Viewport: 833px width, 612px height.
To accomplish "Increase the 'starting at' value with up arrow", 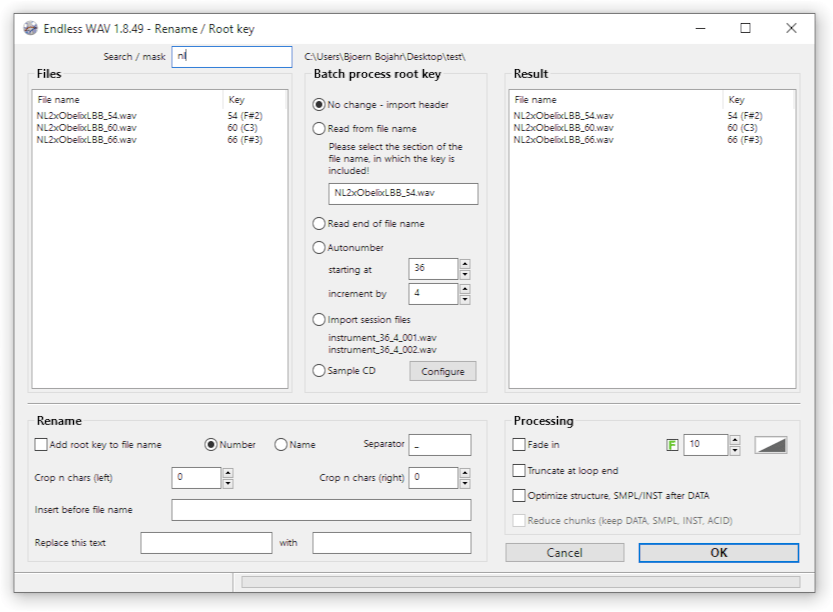I will (x=465, y=264).
